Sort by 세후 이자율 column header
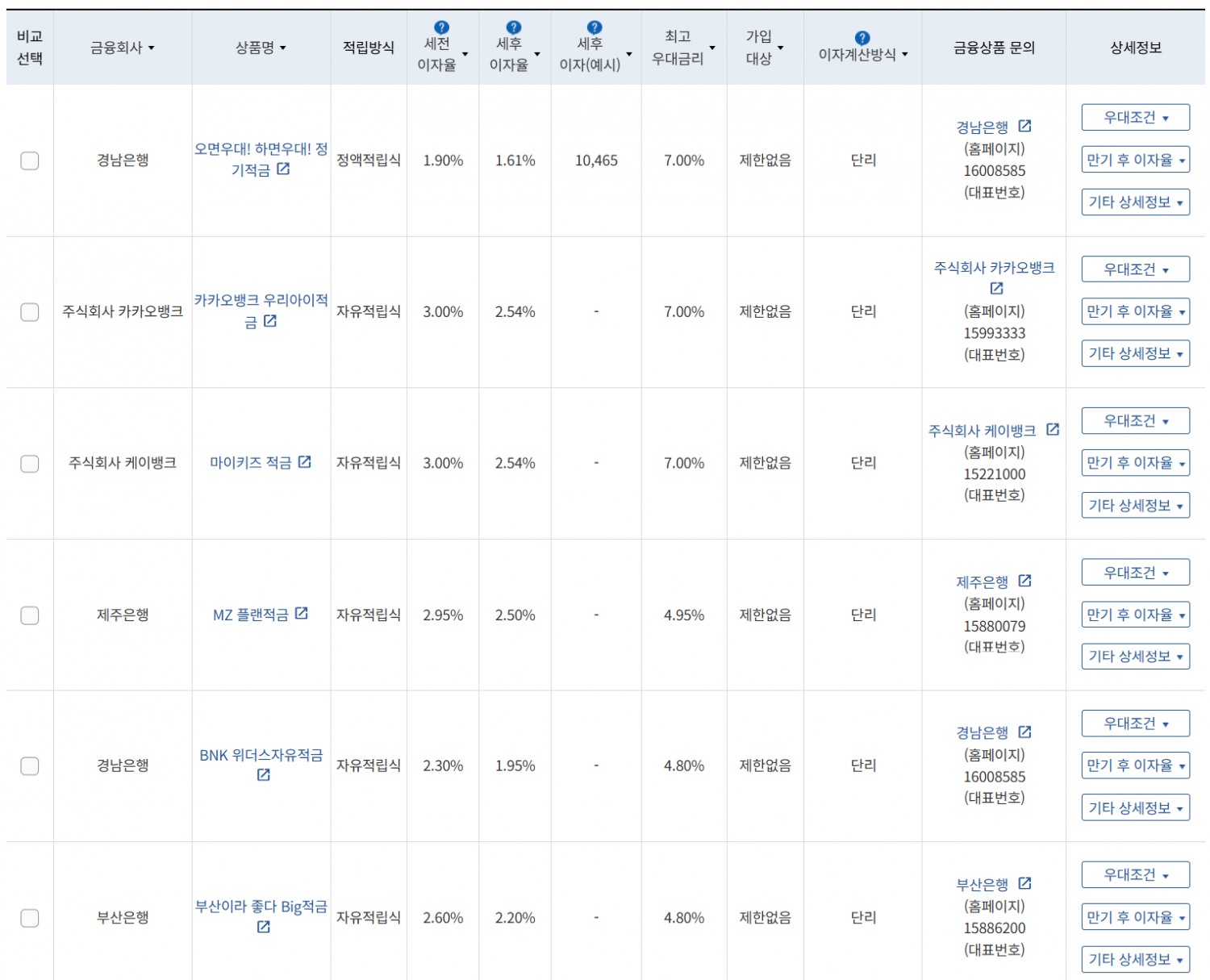Screen dimensions: 1210x980 pyautogui.click(x=515, y=54)
